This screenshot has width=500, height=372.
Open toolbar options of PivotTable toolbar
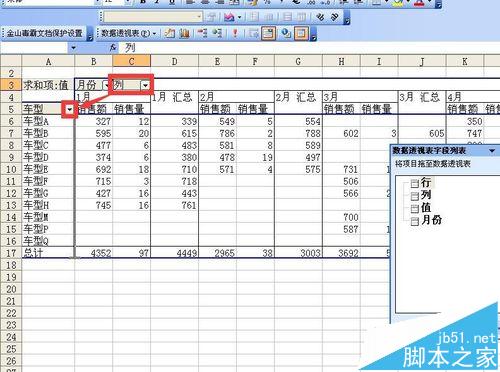[x=313, y=34]
